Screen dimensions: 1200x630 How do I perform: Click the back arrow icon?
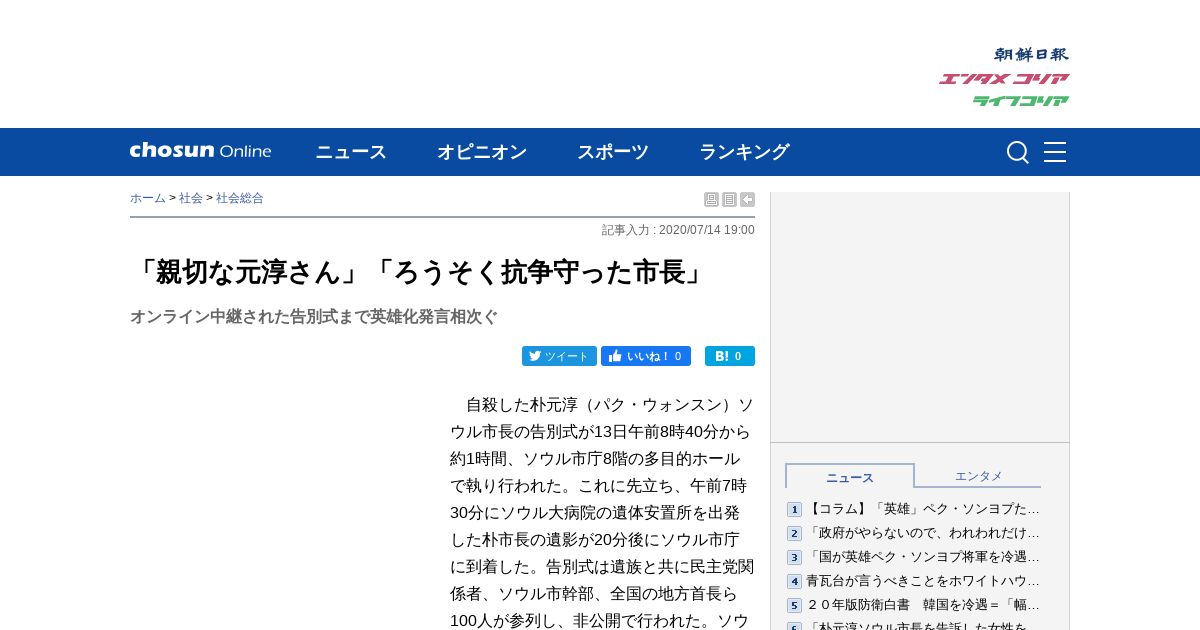[x=747, y=199]
